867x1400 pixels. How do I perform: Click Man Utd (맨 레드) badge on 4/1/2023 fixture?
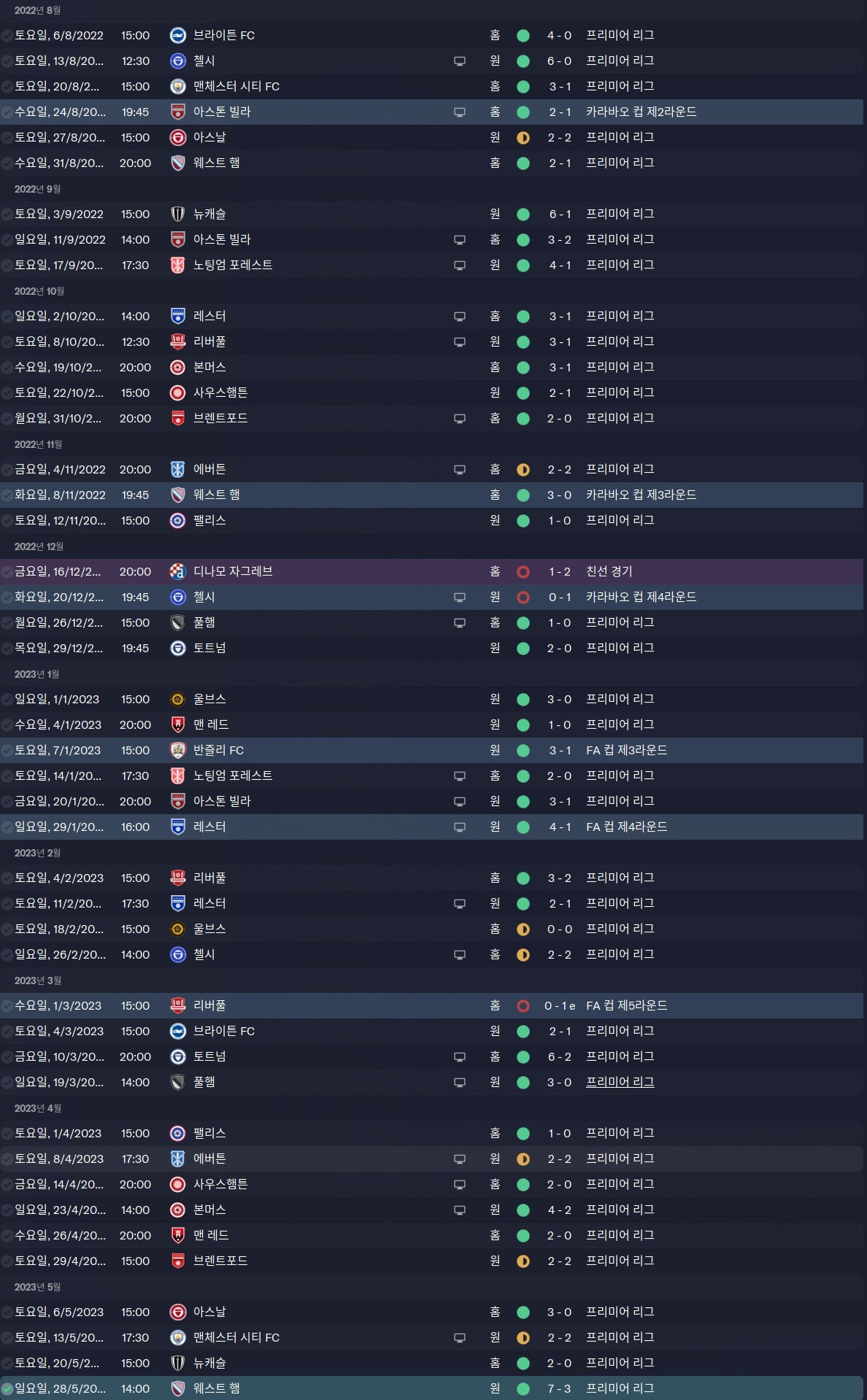177,724
